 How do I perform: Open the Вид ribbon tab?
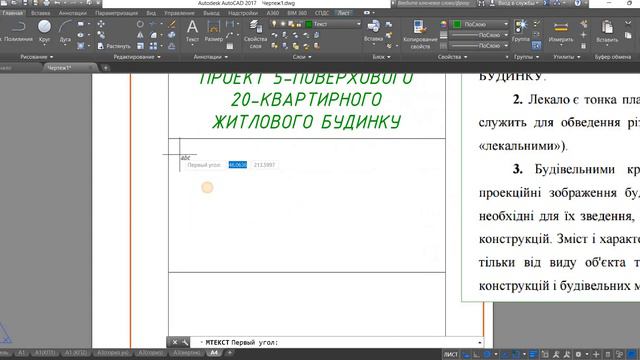pyautogui.click(x=151, y=13)
